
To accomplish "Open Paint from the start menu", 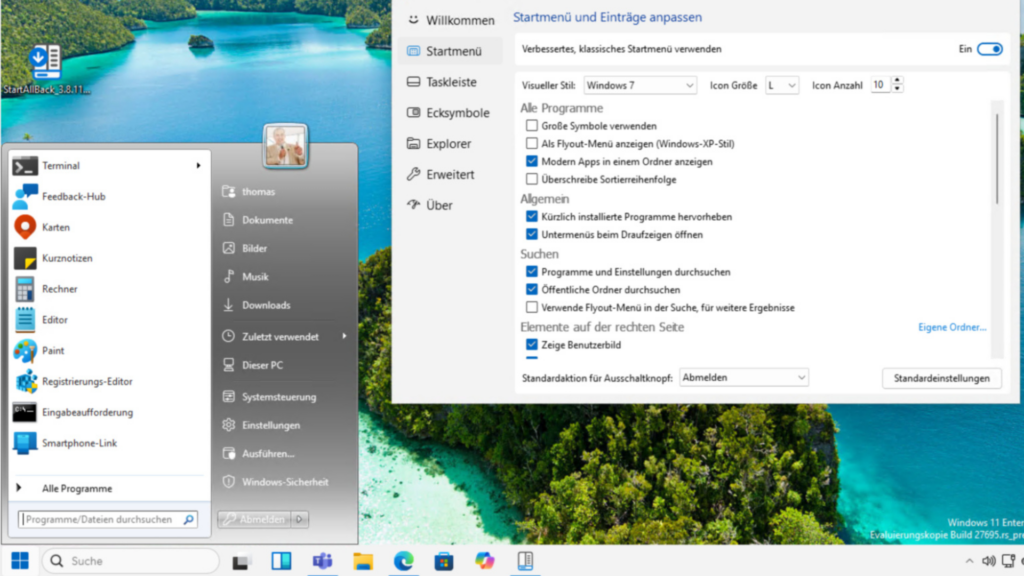I will coord(53,351).
